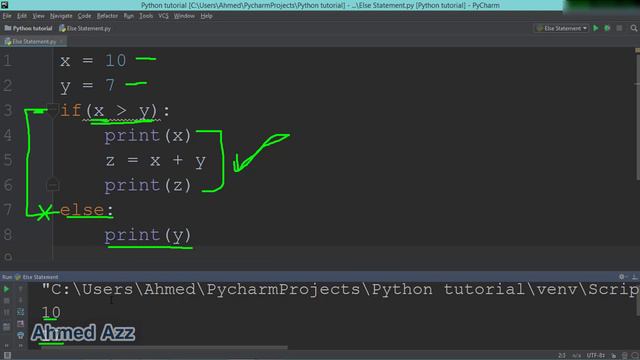The width and height of the screenshot is (640, 360).
Task: Click the down arrow in Run panel
Action: pyautogui.click(x=20, y=301)
